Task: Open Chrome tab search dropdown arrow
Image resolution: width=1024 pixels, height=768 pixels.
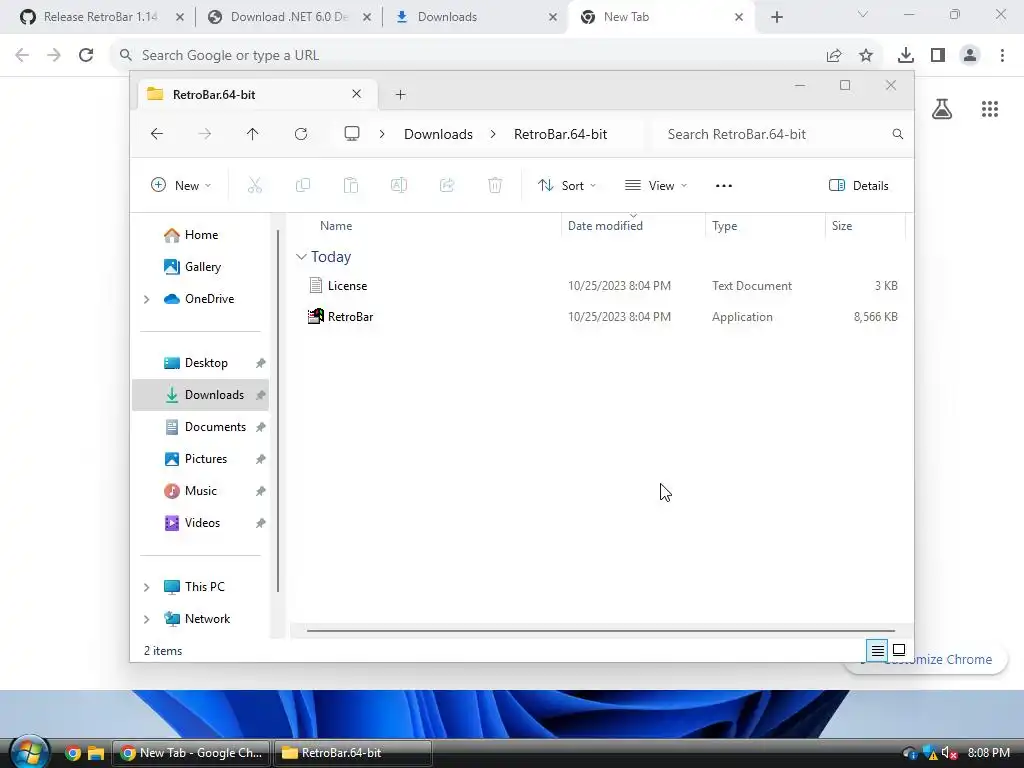Action: (x=863, y=14)
